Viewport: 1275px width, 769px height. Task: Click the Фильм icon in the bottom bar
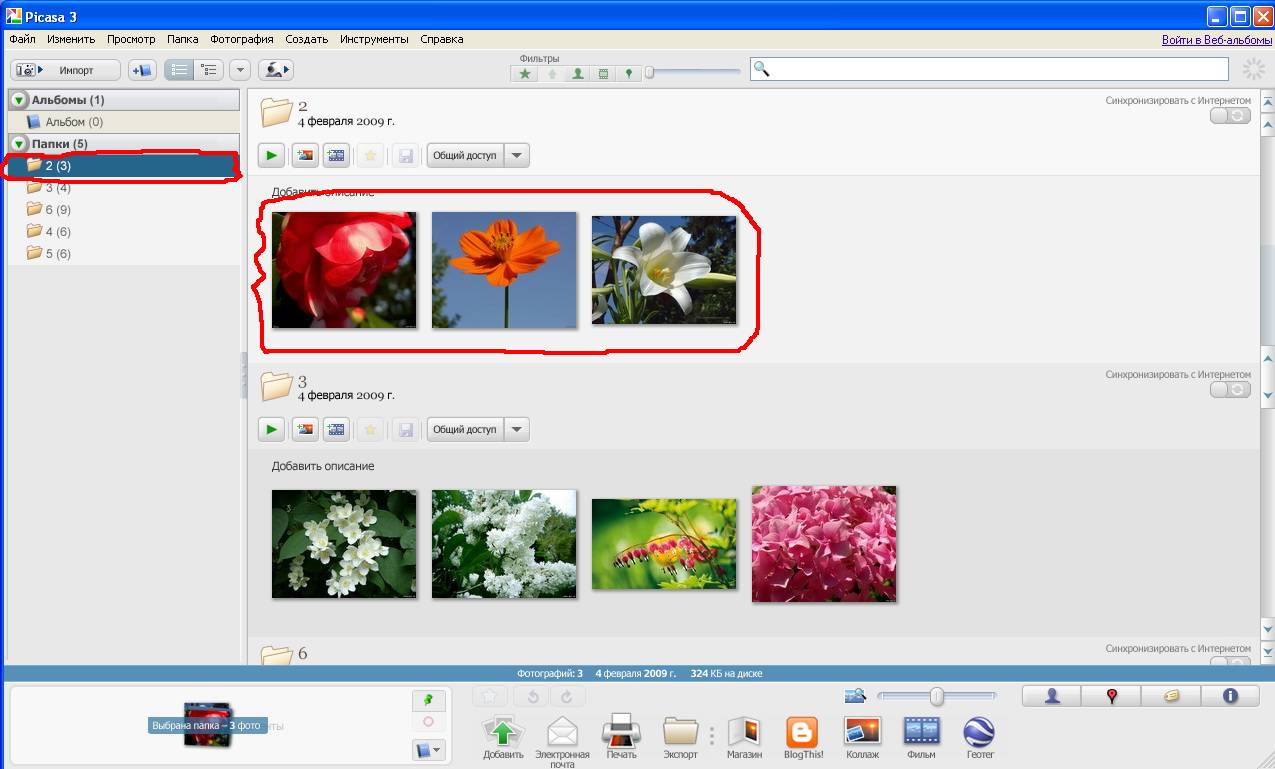(921, 737)
